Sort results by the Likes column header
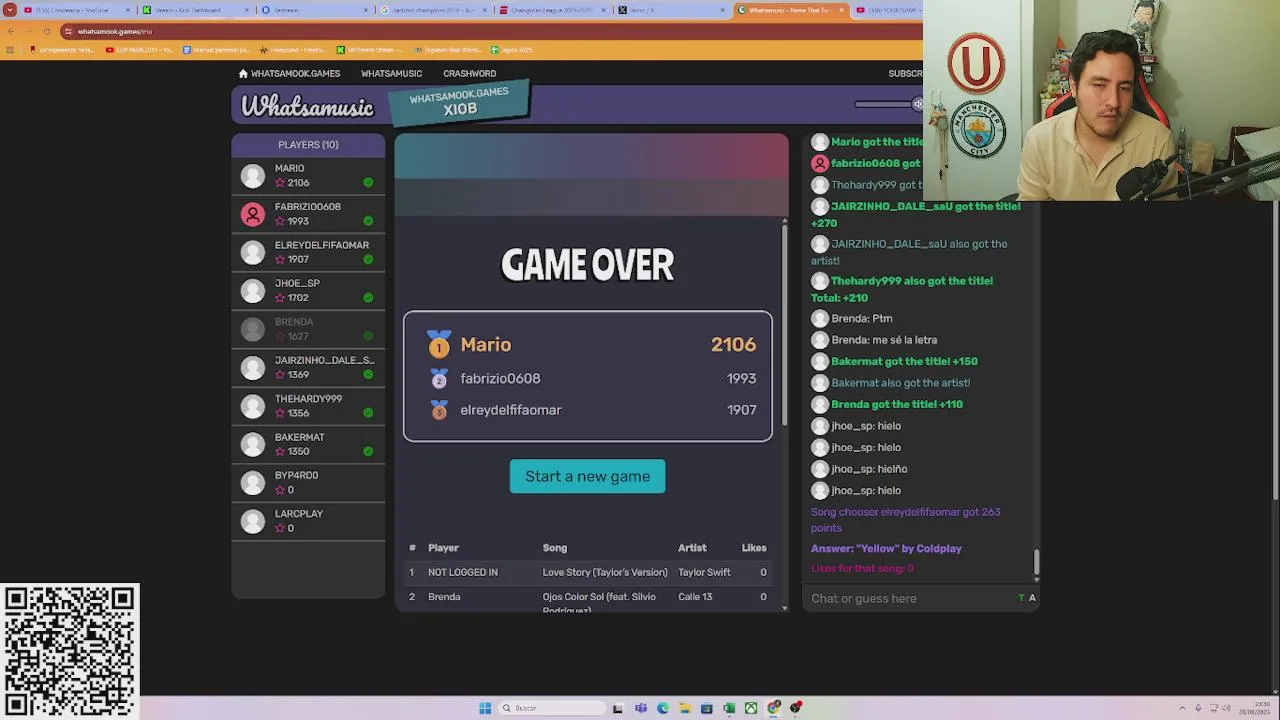The height and width of the screenshot is (720, 1280). [x=754, y=548]
